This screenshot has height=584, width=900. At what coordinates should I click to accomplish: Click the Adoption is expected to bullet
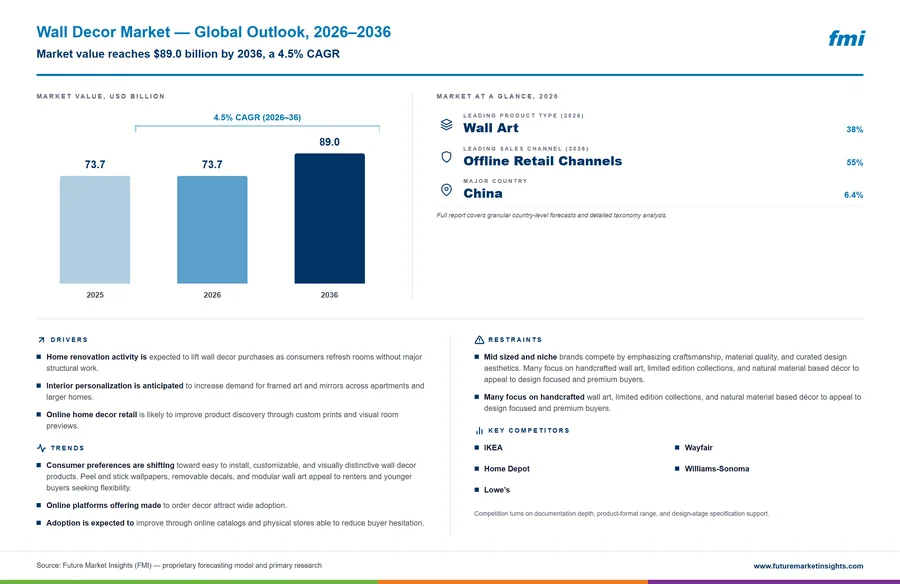pos(231,523)
